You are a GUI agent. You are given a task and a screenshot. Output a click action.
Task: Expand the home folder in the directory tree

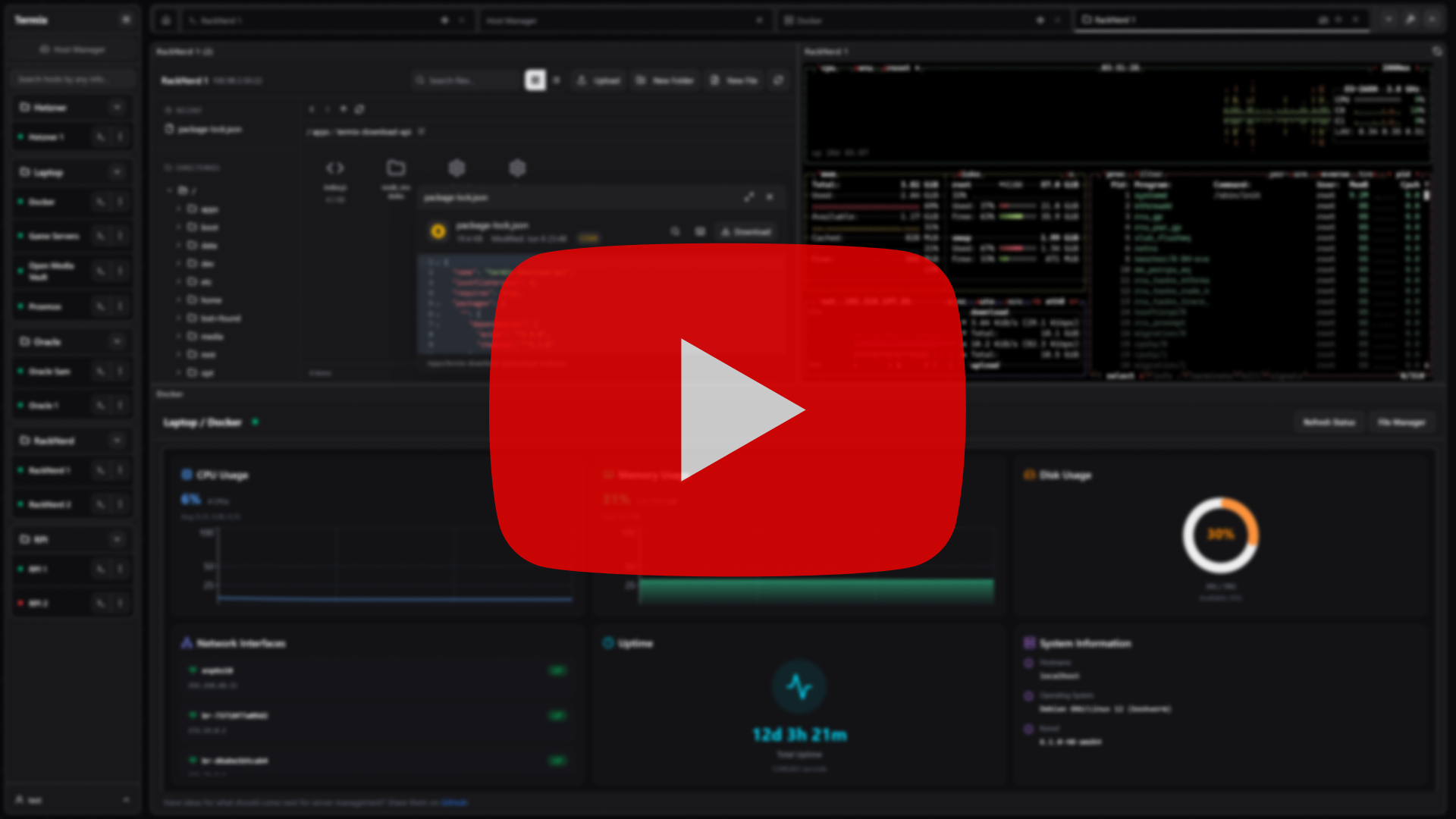click(178, 300)
